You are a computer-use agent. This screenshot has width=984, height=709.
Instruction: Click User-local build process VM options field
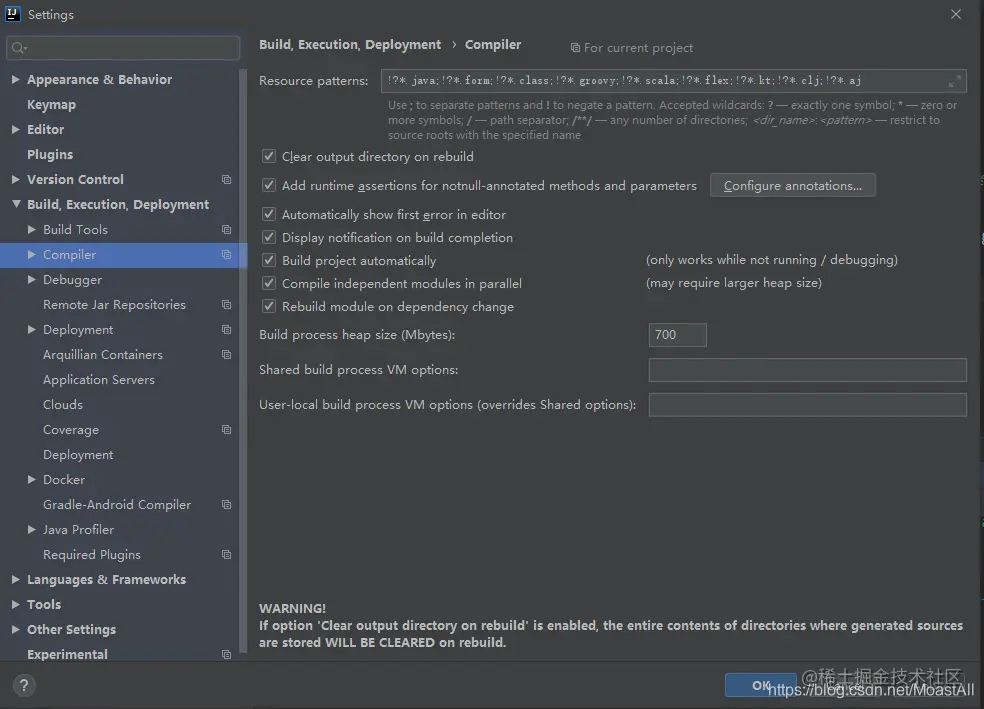pyautogui.click(x=808, y=405)
